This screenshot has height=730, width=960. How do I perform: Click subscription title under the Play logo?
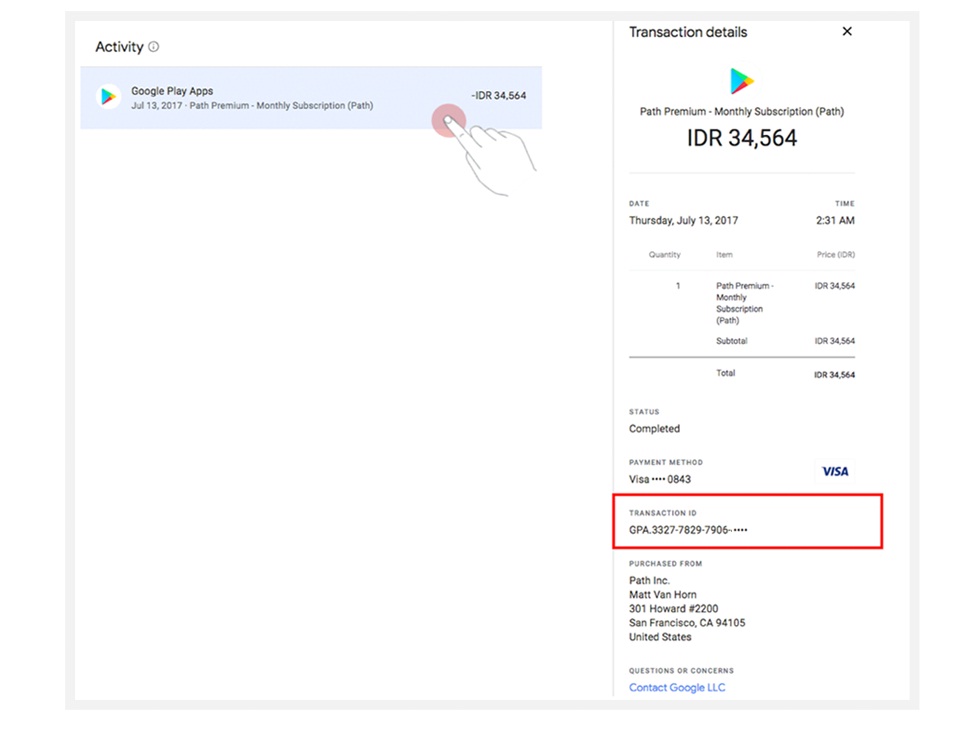(x=741, y=111)
